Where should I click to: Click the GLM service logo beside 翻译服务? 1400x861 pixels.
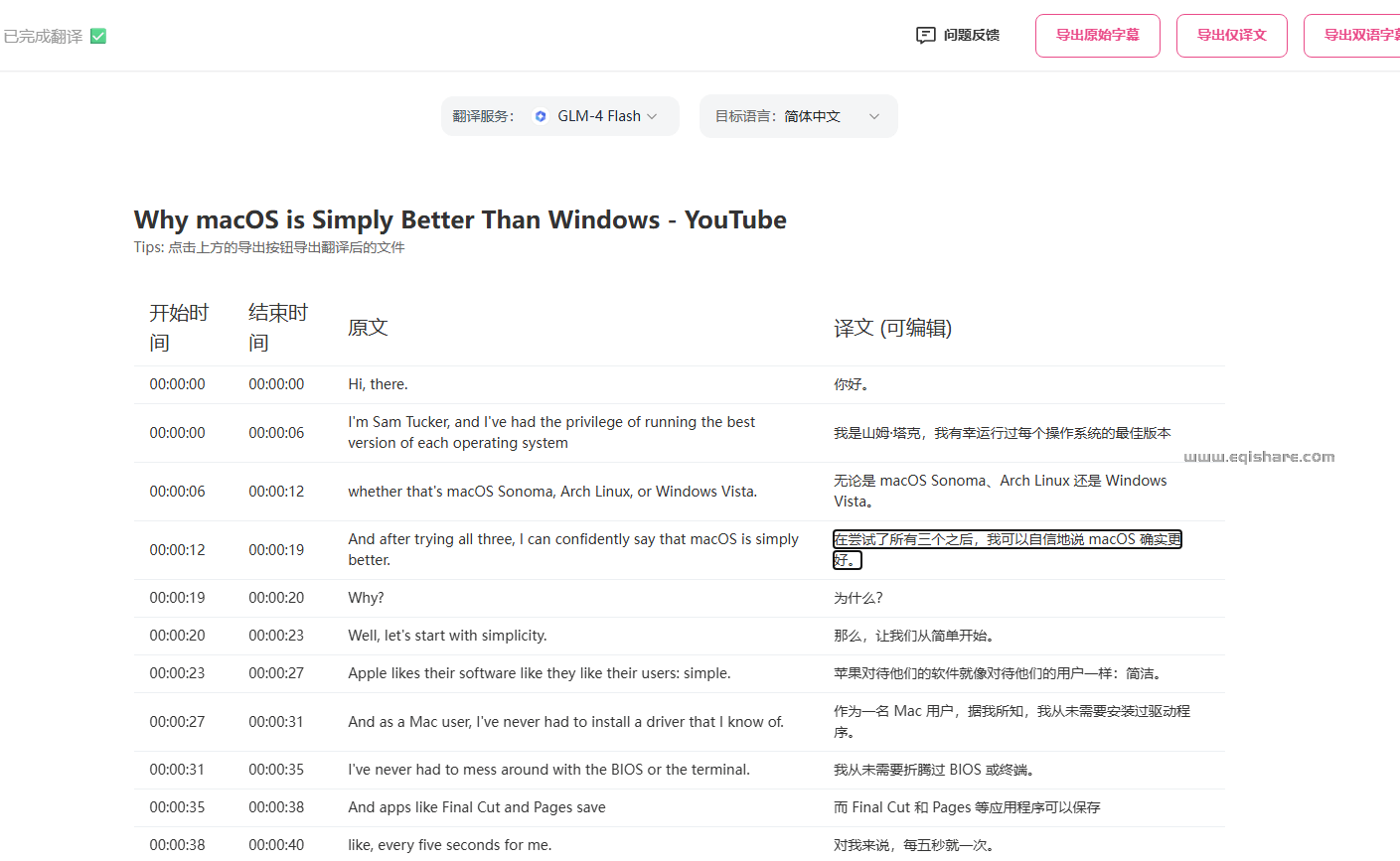[x=540, y=115]
